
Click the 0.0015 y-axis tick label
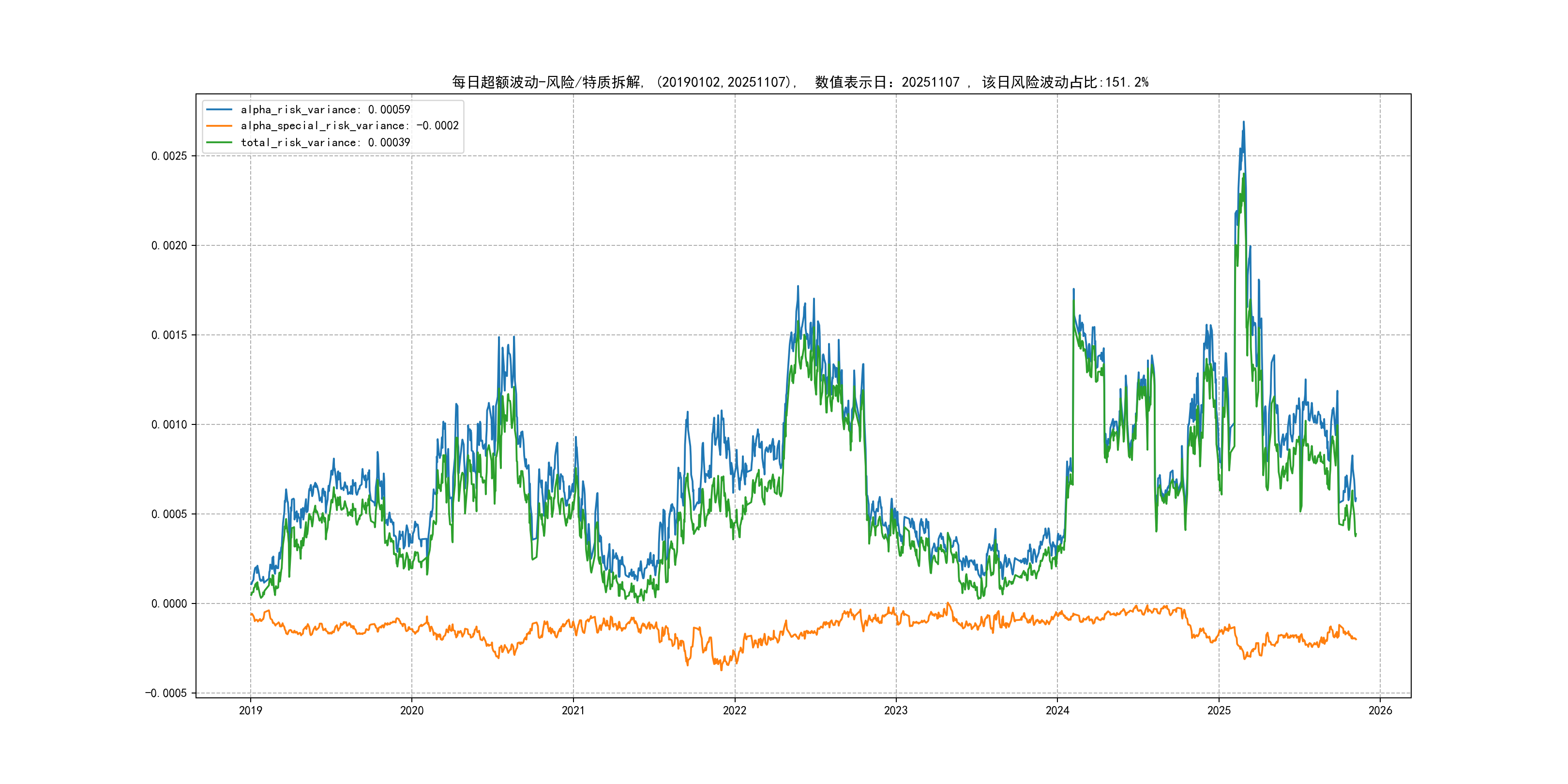pos(168,335)
